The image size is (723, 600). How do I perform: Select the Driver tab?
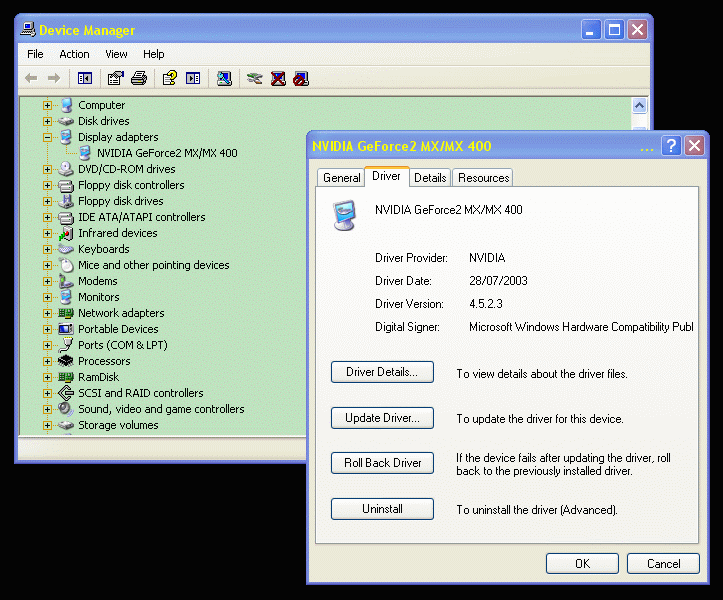tap(386, 176)
